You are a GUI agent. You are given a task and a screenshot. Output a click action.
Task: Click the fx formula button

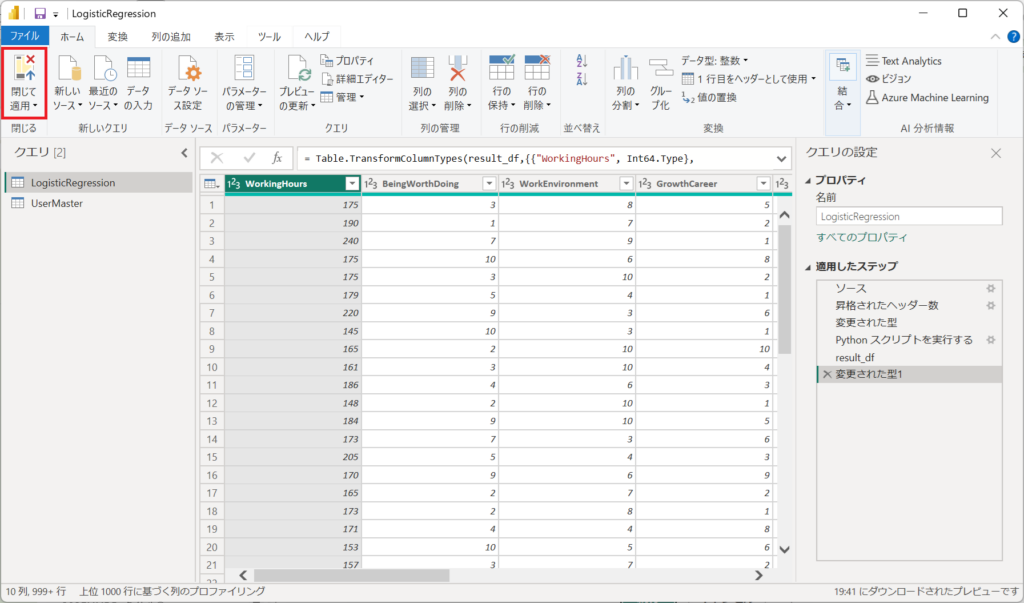click(278, 158)
